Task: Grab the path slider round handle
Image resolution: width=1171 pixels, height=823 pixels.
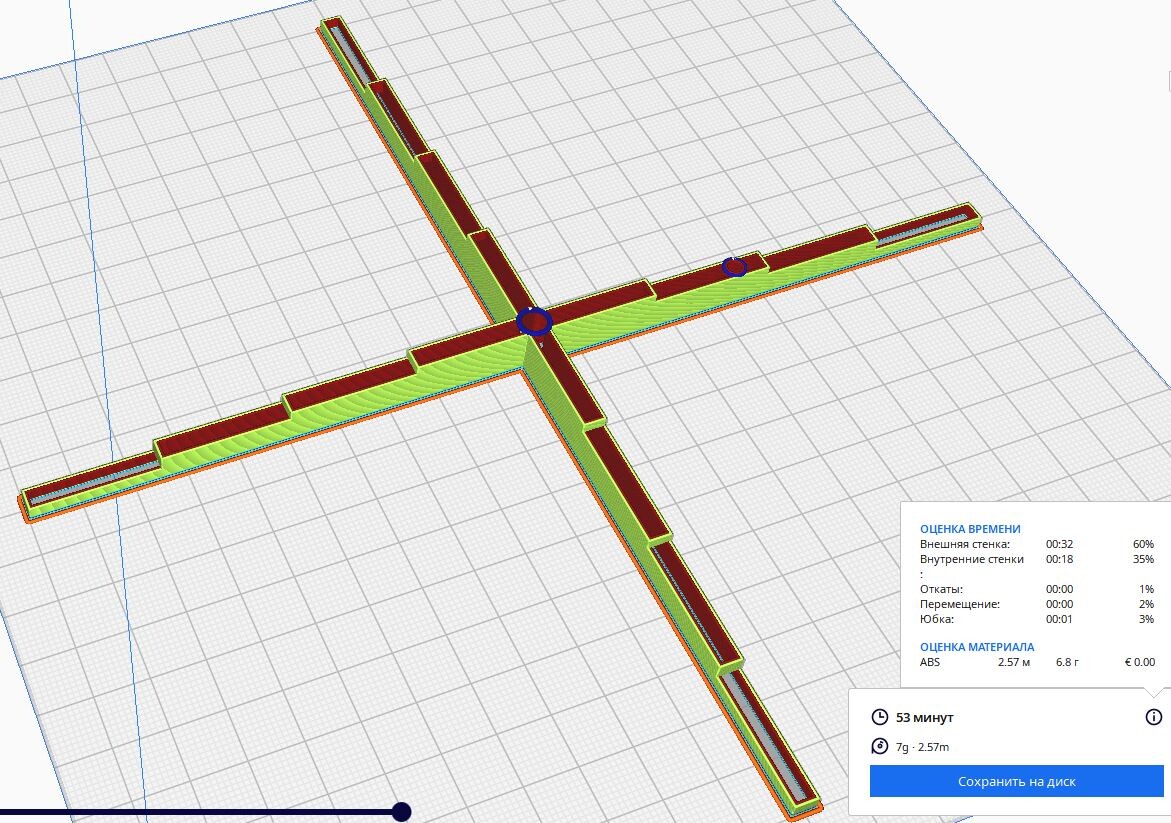Action: [402, 812]
